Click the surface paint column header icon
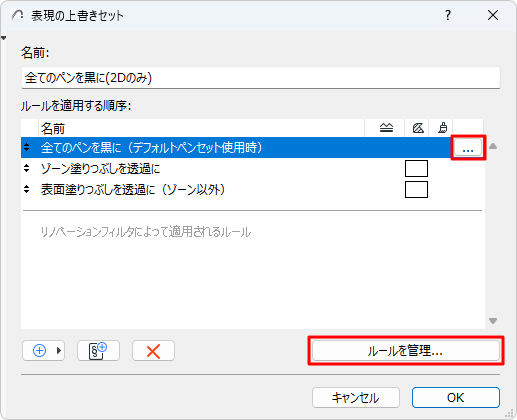Viewport: 517px width, 420px height. click(x=443, y=128)
